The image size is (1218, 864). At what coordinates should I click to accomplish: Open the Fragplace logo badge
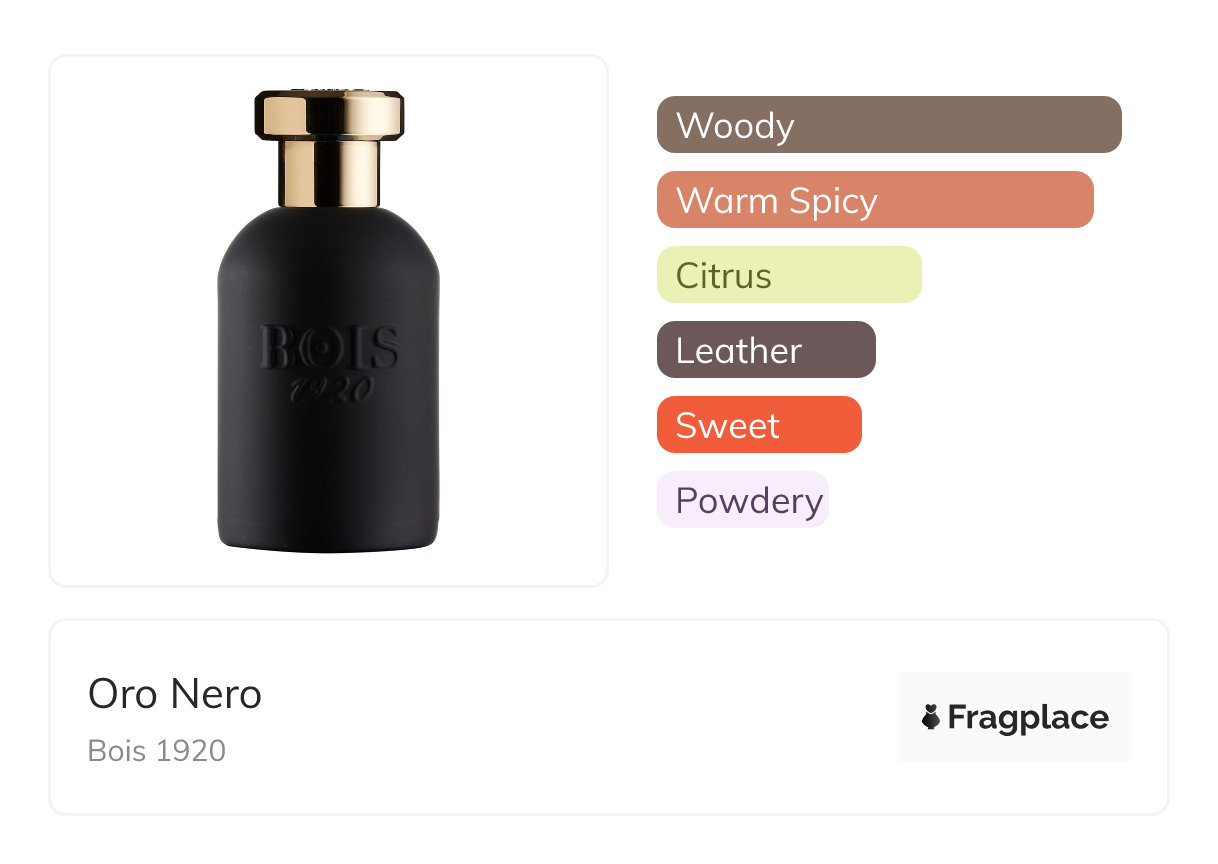click(1014, 717)
